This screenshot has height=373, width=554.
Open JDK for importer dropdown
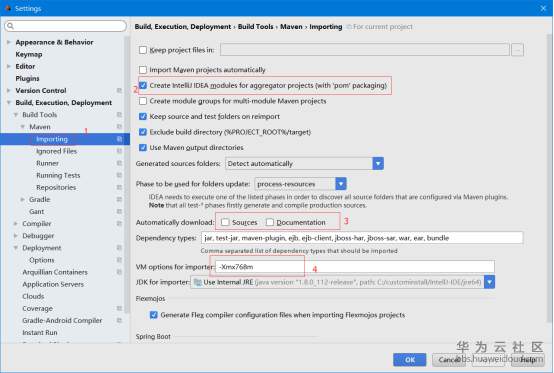coord(489,282)
